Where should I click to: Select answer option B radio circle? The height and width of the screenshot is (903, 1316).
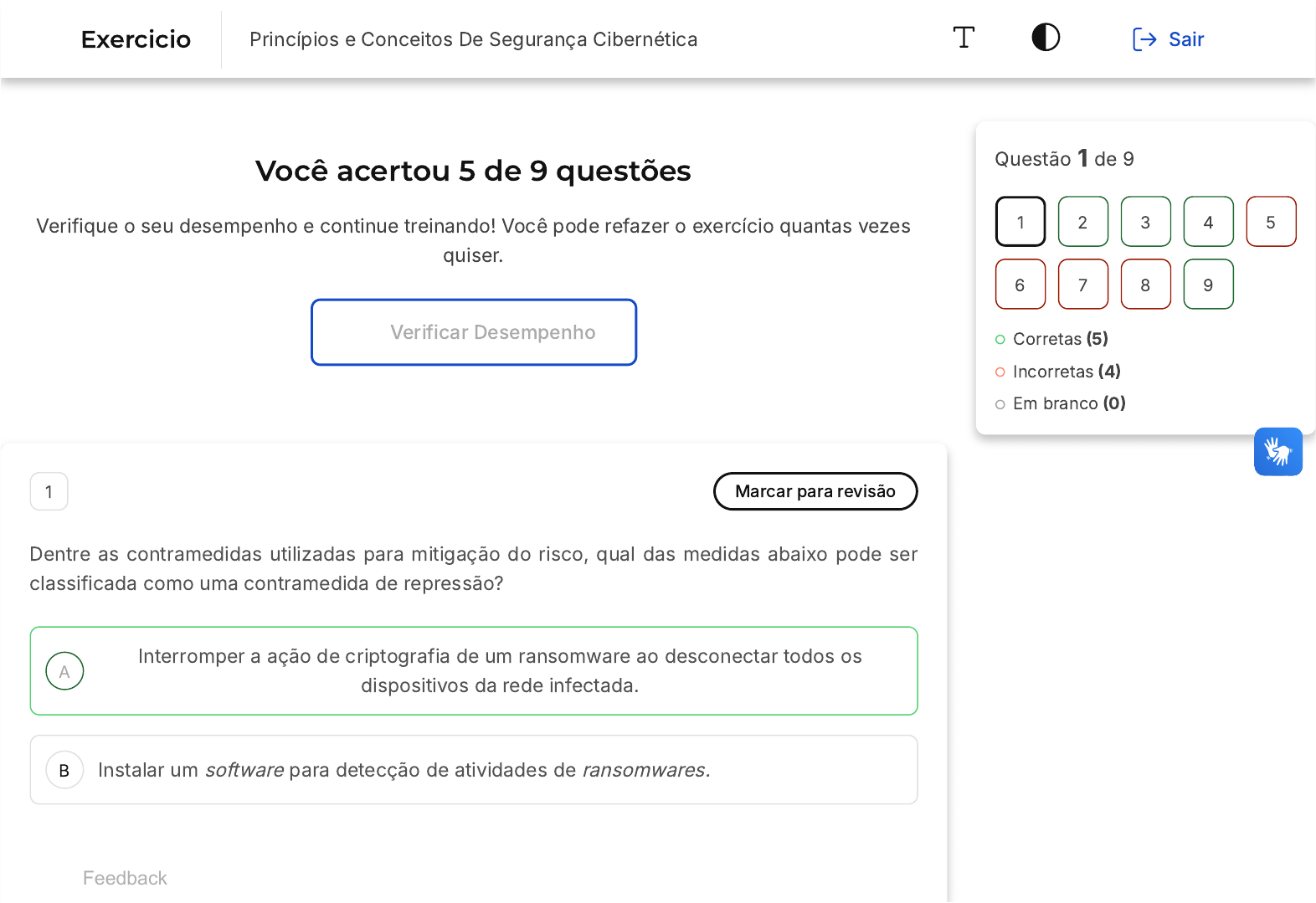coord(64,770)
